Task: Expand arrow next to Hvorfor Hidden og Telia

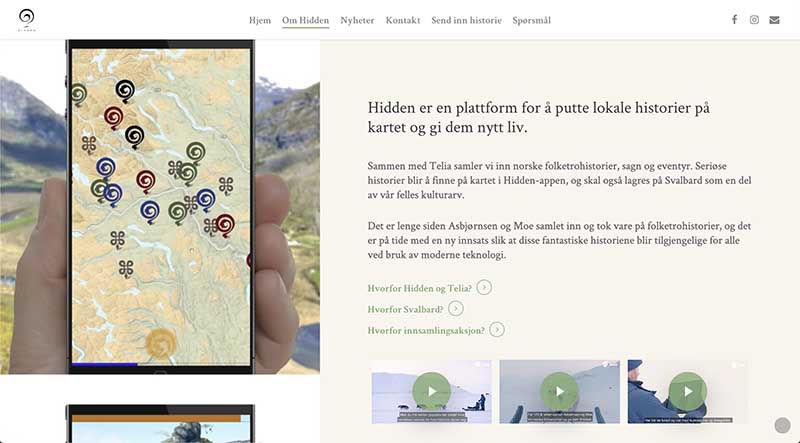Action: [x=484, y=287]
